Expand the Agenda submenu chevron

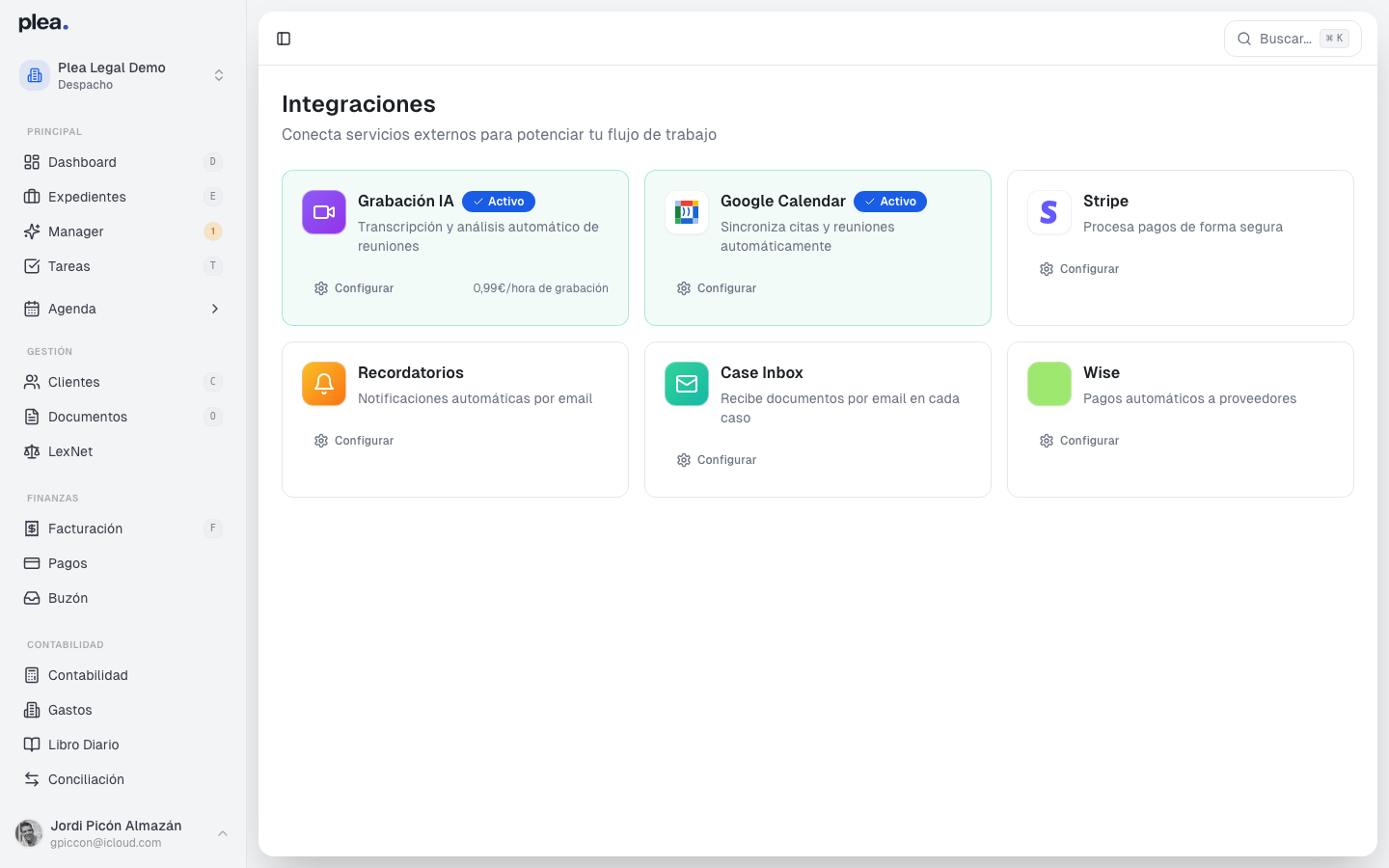click(x=214, y=309)
